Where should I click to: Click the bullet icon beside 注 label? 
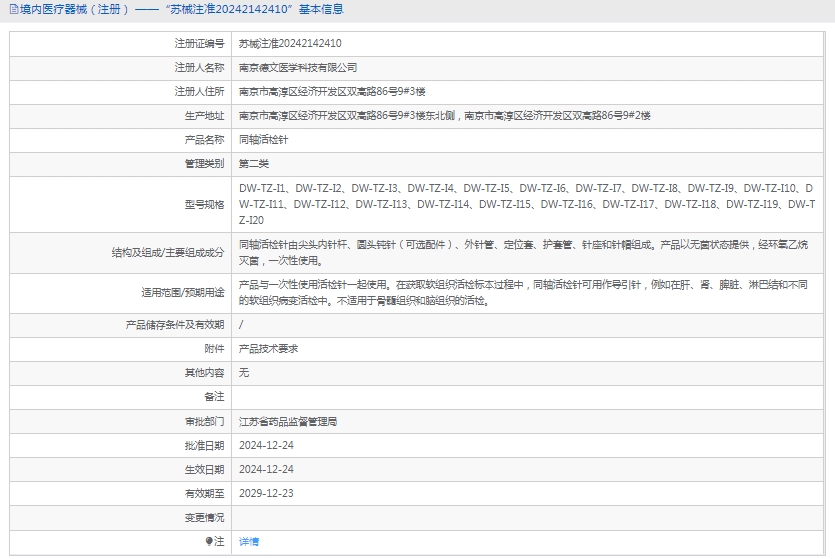point(209,541)
